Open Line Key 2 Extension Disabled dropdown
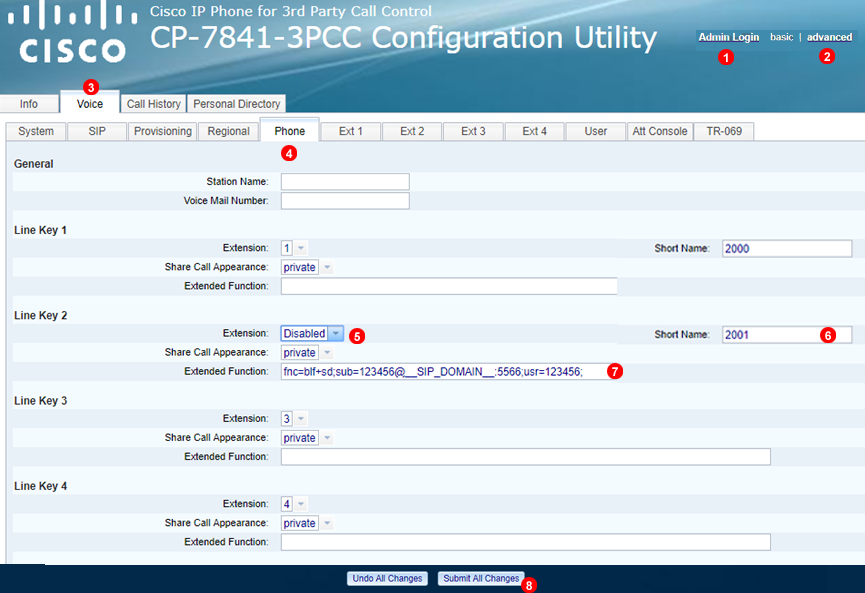The image size is (865, 593). (312, 333)
